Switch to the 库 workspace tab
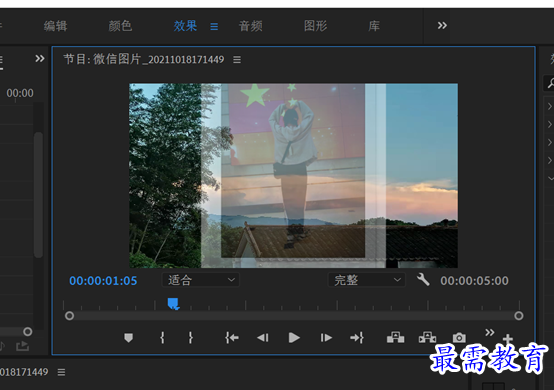This screenshot has height=390, width=554. (x=374, y=26)
